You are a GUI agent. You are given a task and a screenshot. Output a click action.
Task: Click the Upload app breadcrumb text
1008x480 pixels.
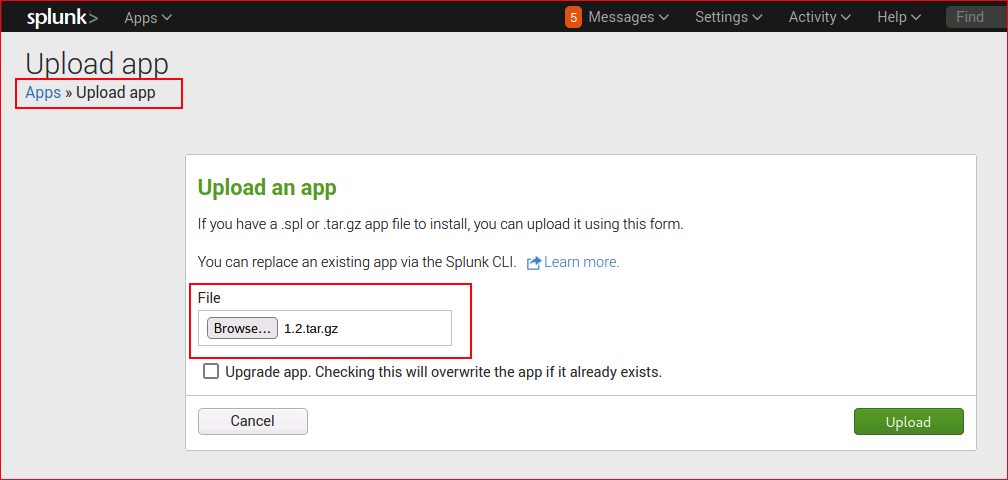[x=116, y=93]
